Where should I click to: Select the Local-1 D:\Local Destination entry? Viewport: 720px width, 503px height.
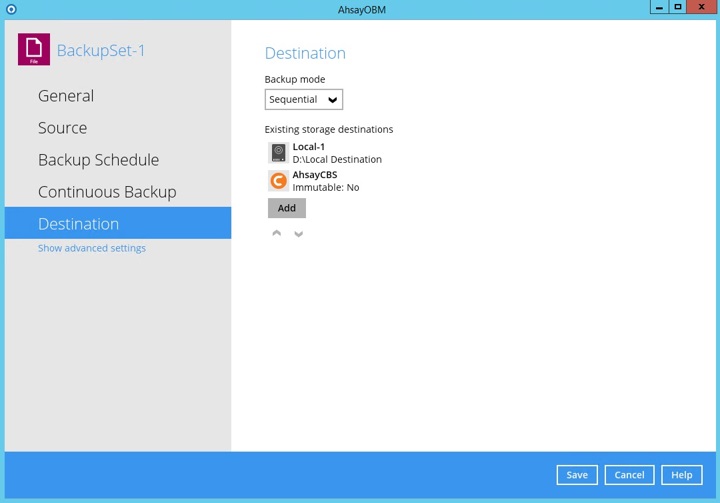coord(336,153)
